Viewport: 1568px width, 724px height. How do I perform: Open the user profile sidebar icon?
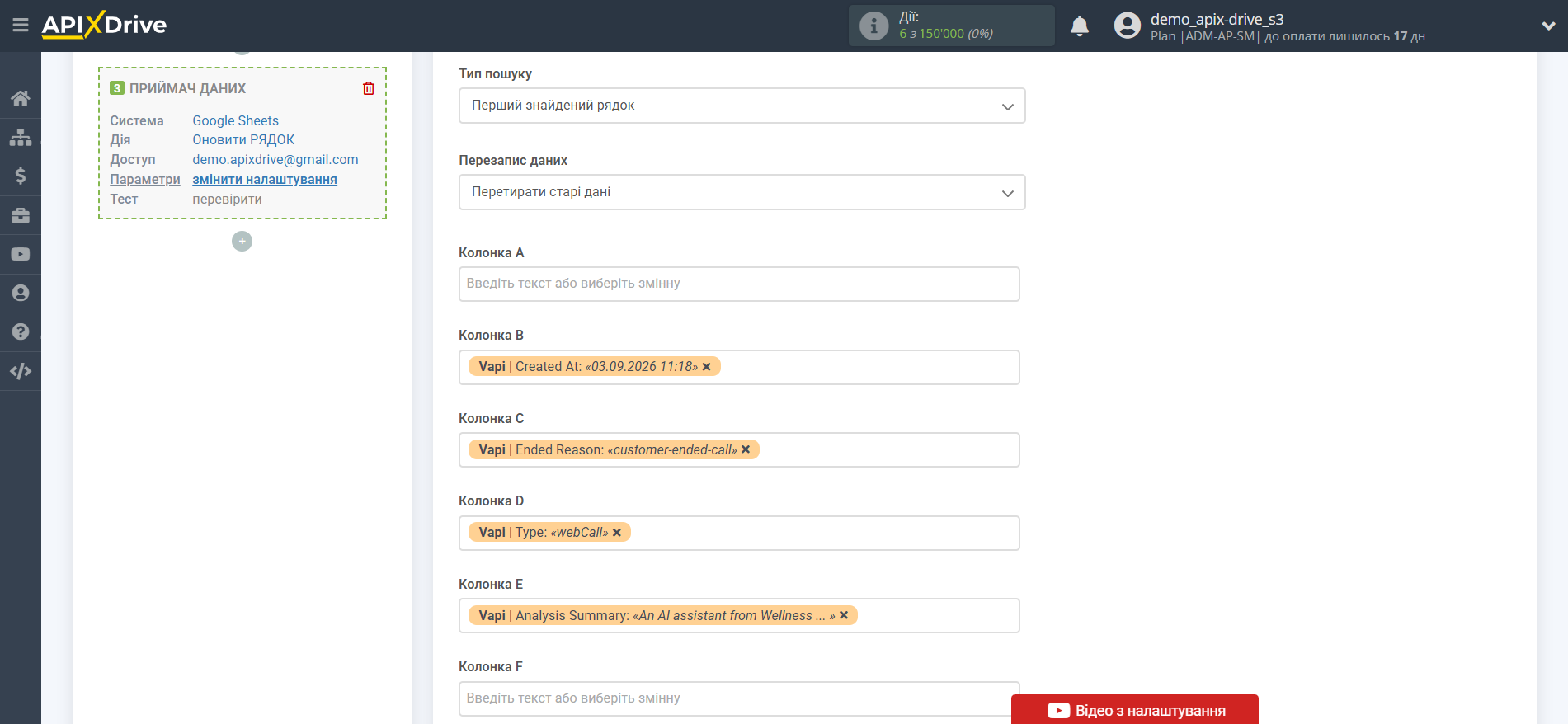(x=21, y=293)
